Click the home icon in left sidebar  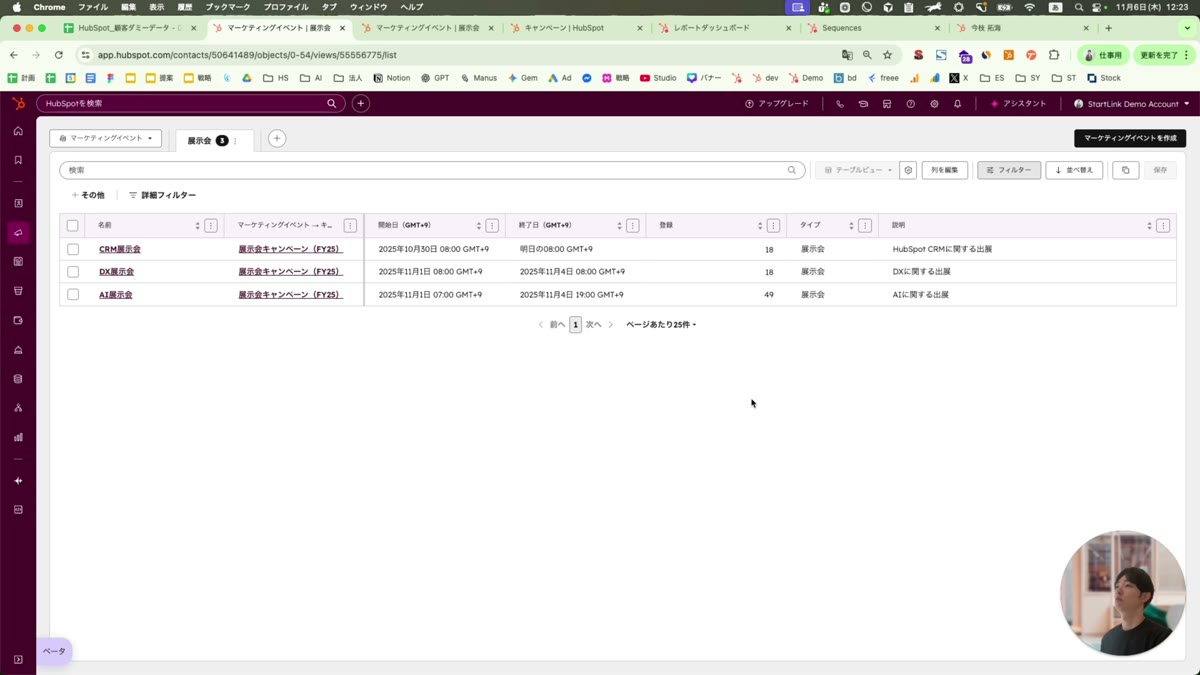click(18, 131)
